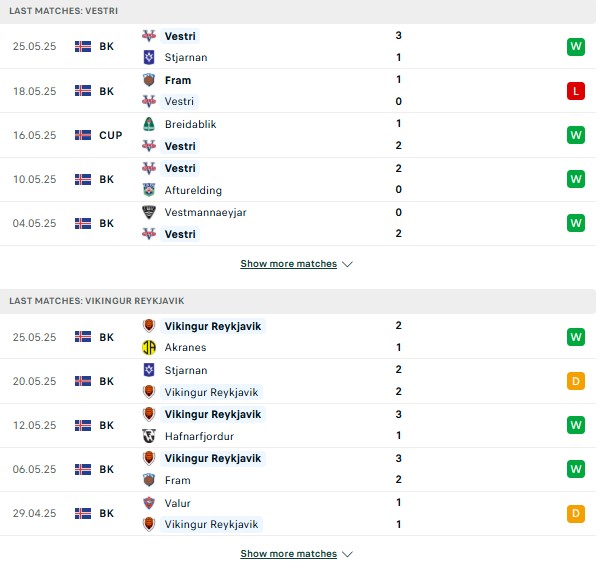Screen dimensions: 600x573
Task: Open the red L result badge for Fram vs Vestri
Action: point(576,91)
